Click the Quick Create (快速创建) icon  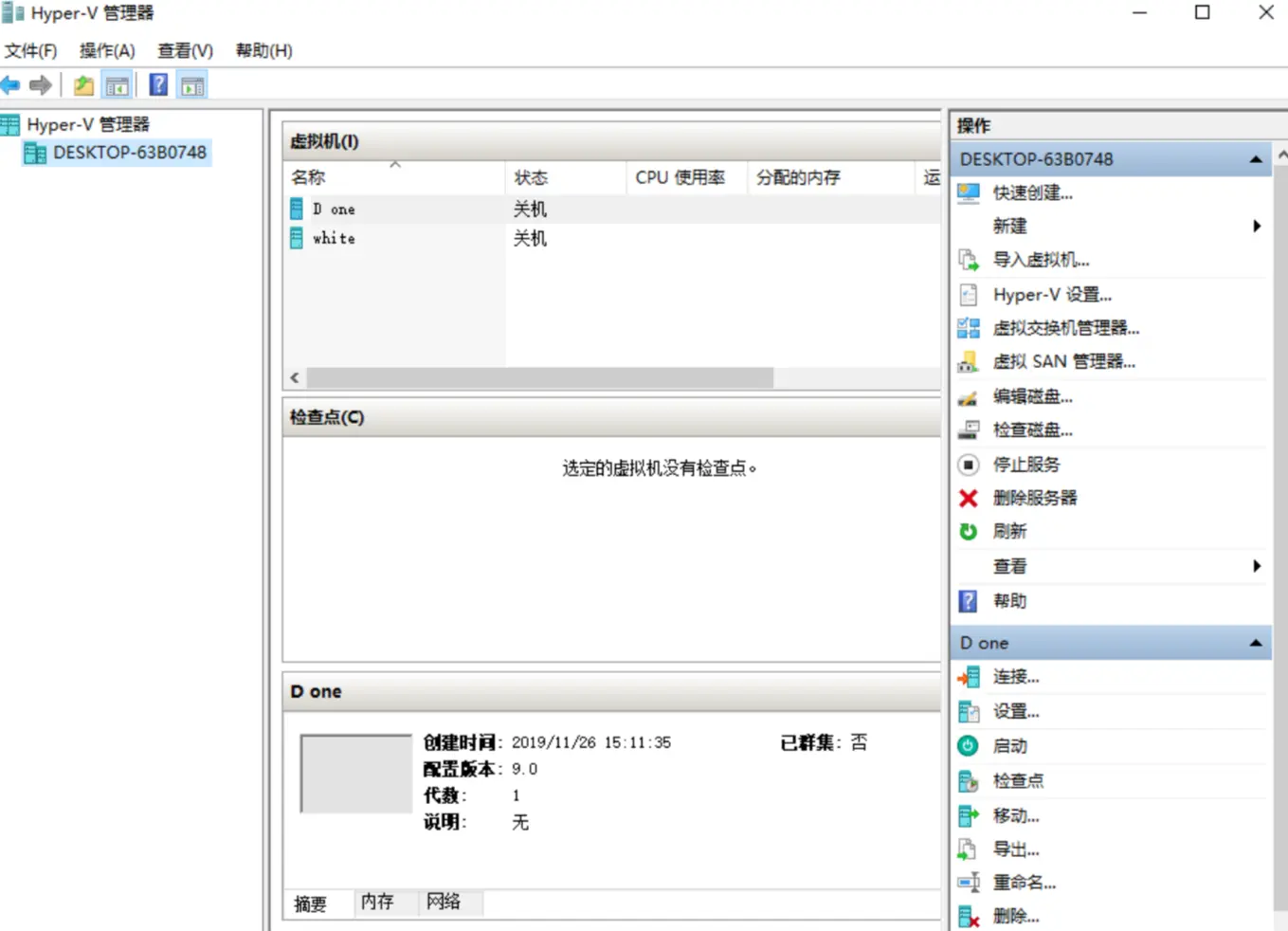click(969, 193)
